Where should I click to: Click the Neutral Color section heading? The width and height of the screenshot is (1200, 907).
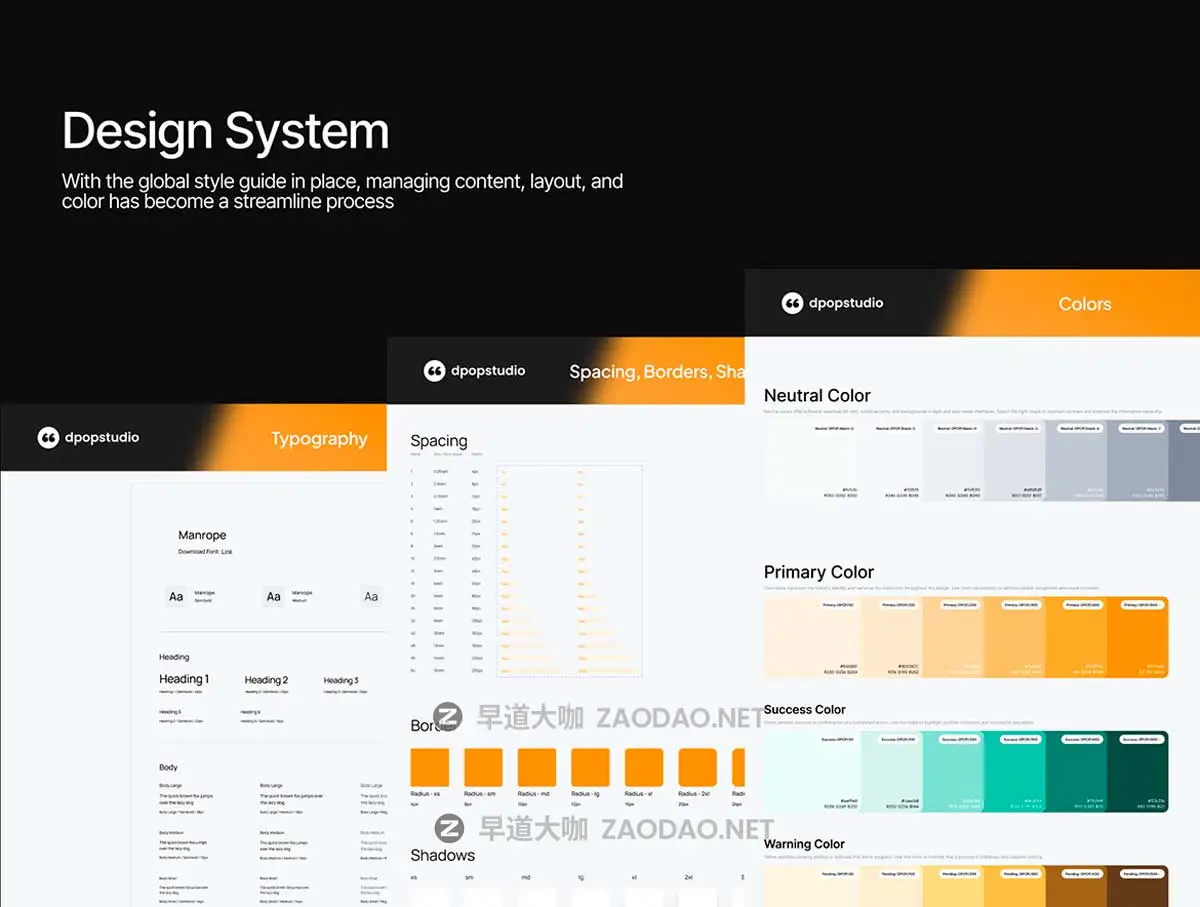817,396
